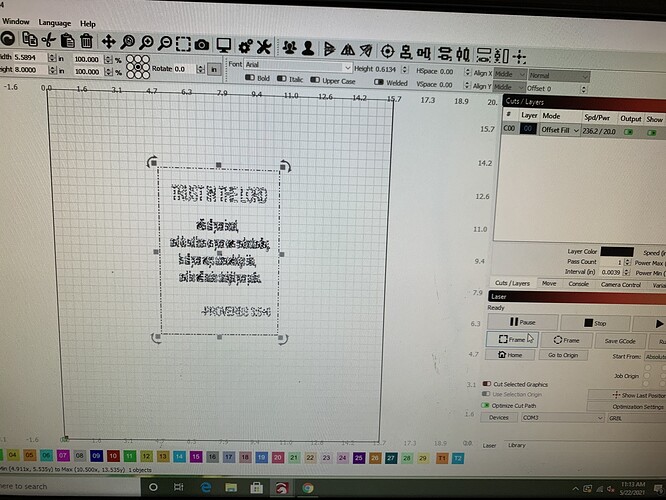Click the Mirror Across Line icon
The height and width of the screenshot is (500, 666).
(366, 50)
